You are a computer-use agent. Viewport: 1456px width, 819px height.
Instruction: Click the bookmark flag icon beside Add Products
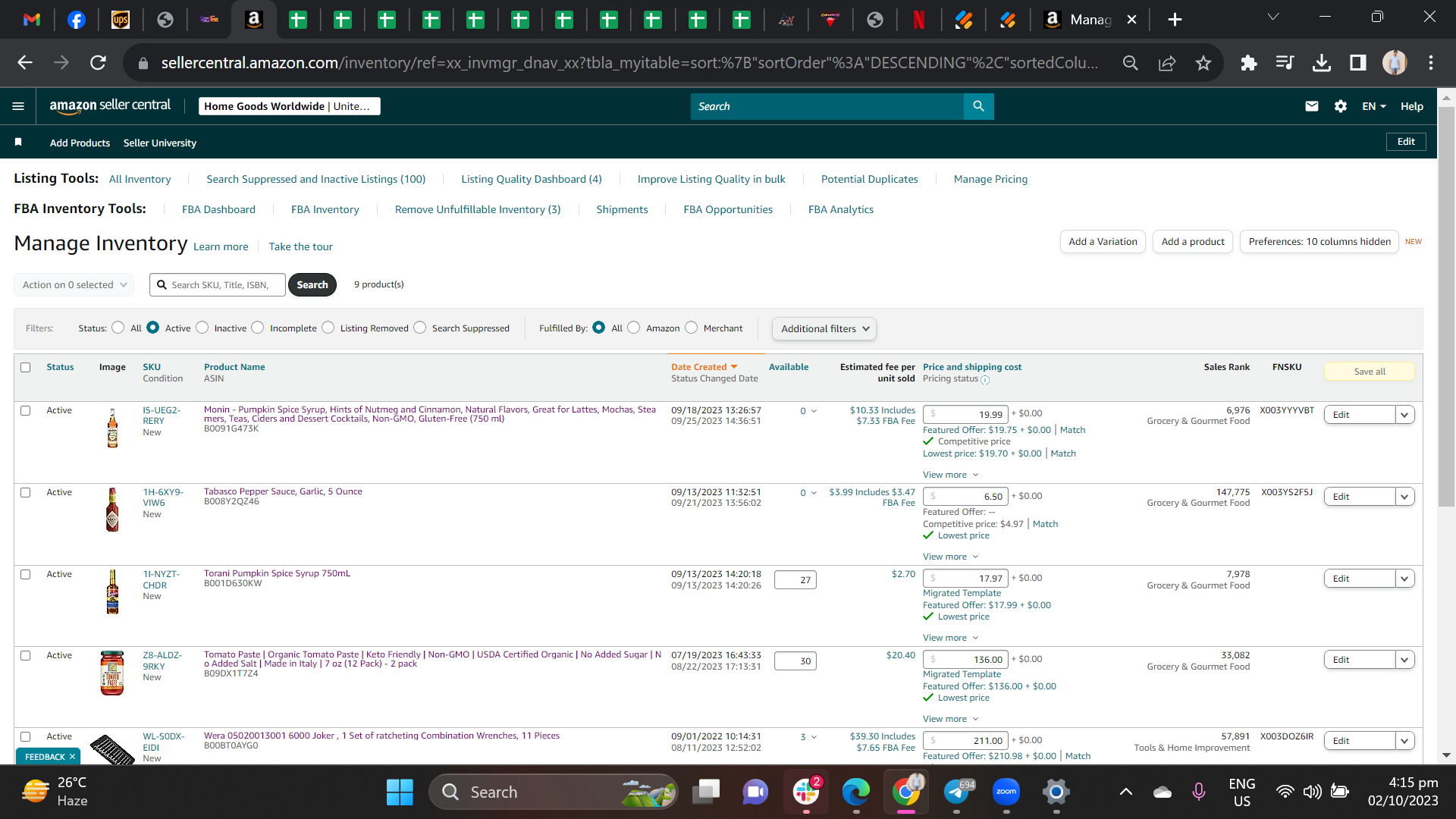[18, 142]
